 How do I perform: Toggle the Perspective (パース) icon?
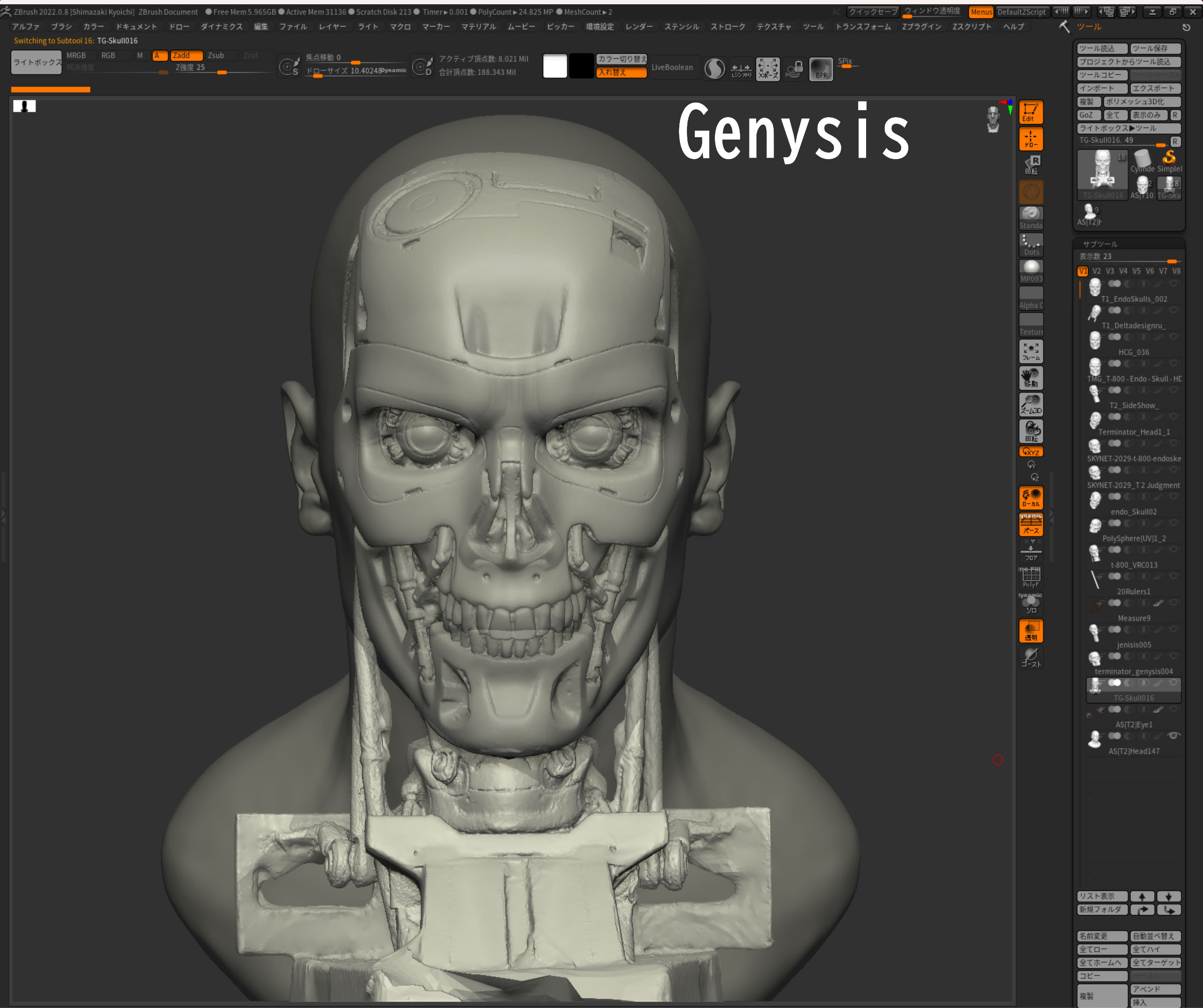point(1030,524)
